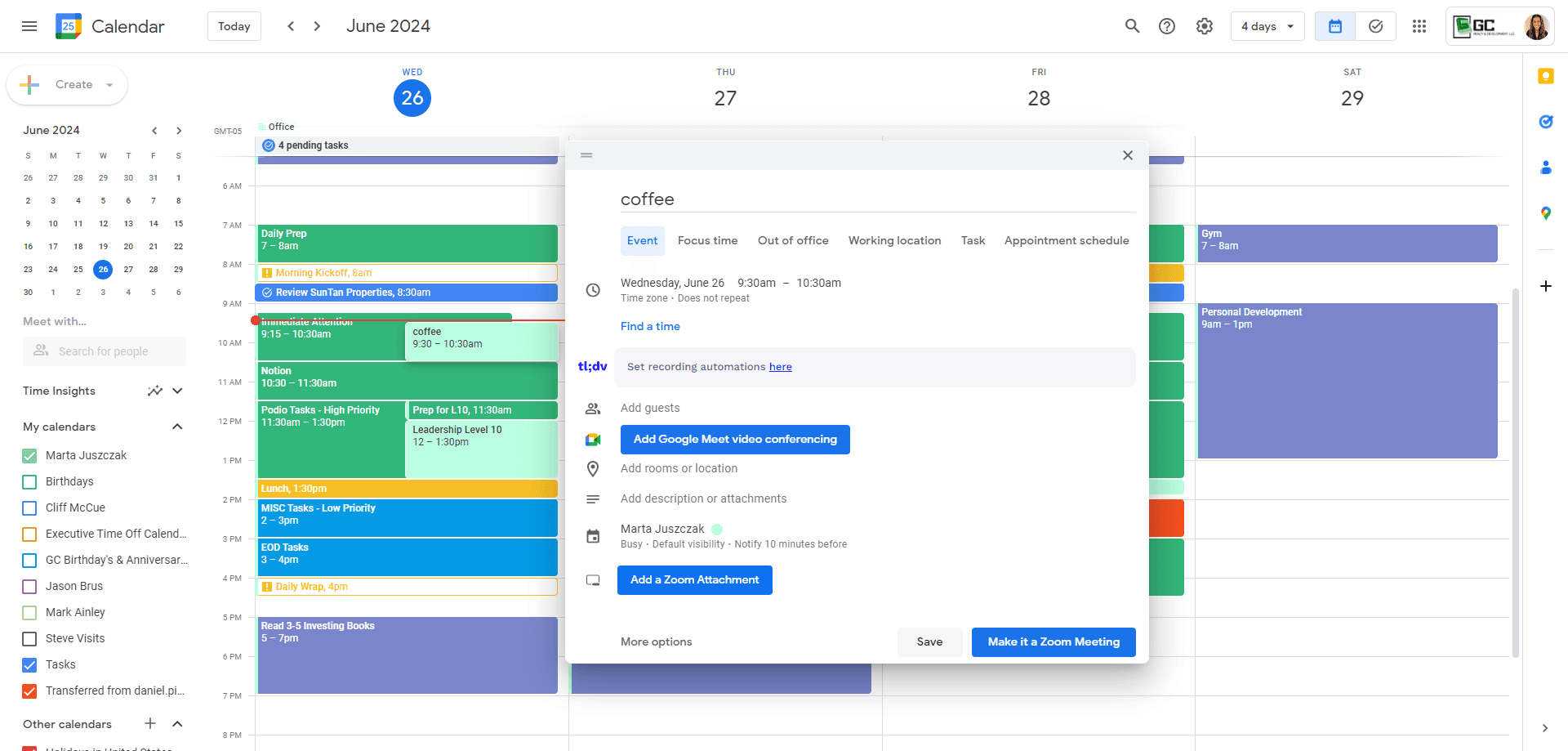Get add-ons plus icon in side panel
1568x751 pixels.
1545,286
